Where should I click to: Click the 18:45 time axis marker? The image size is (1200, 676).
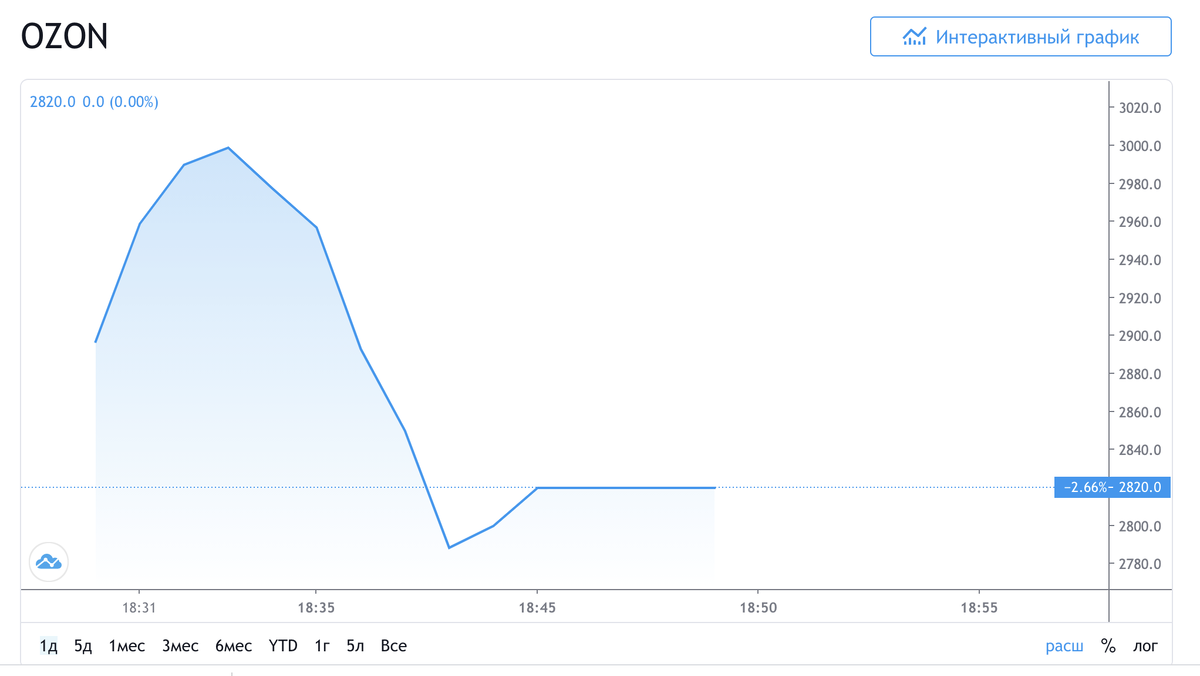[x=537, y=607]
